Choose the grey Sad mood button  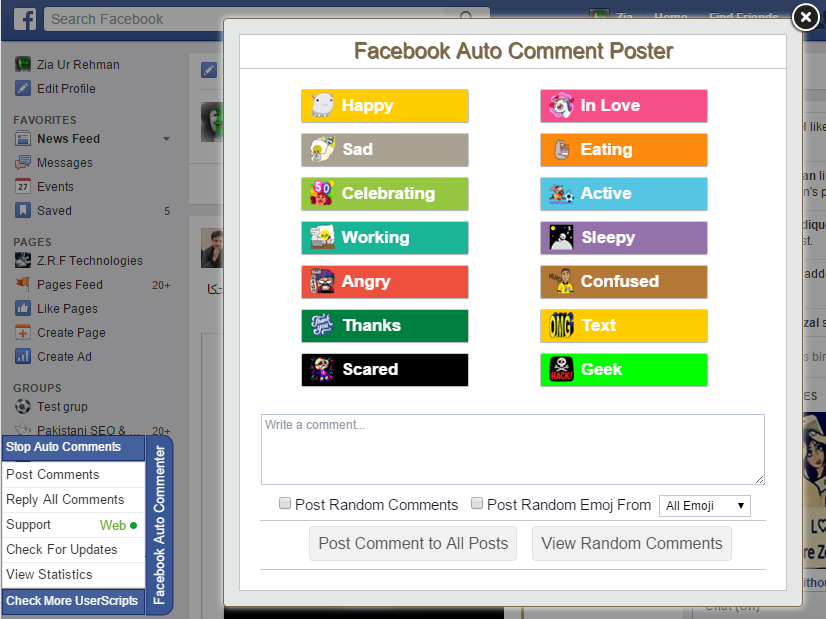click(385, 150)
